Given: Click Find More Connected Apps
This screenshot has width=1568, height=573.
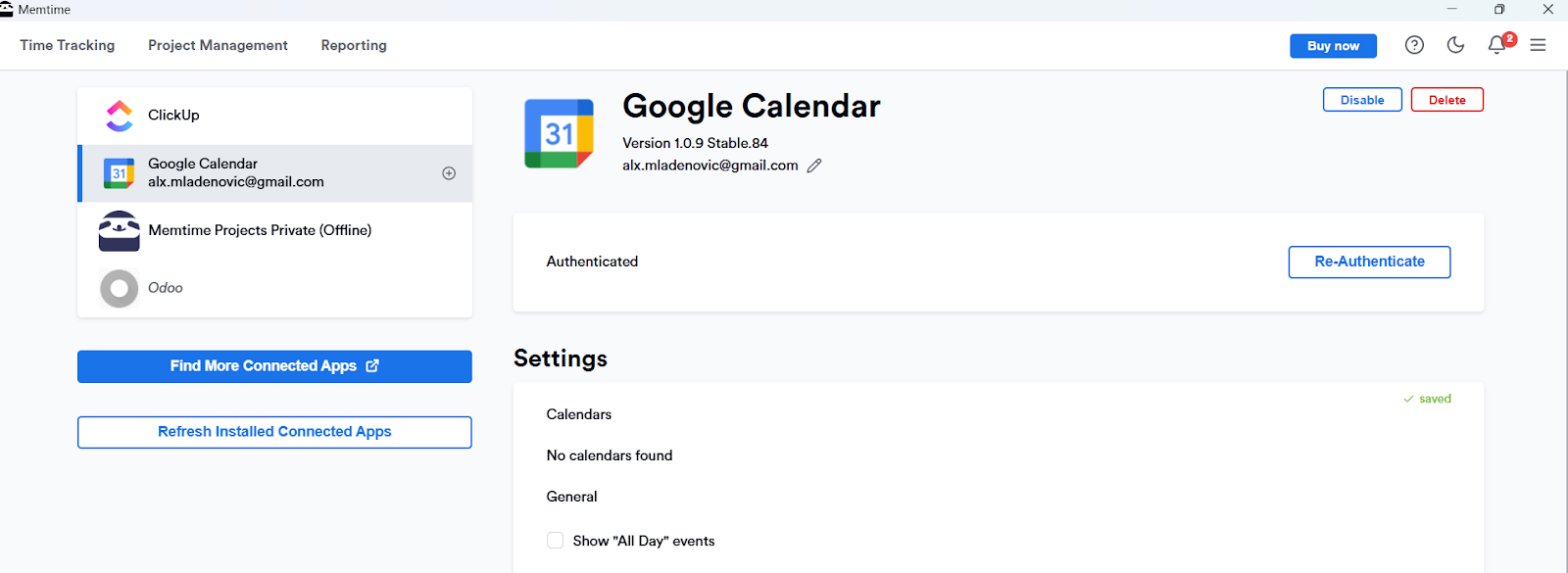Looking at the screenshot, I should 273,366.
